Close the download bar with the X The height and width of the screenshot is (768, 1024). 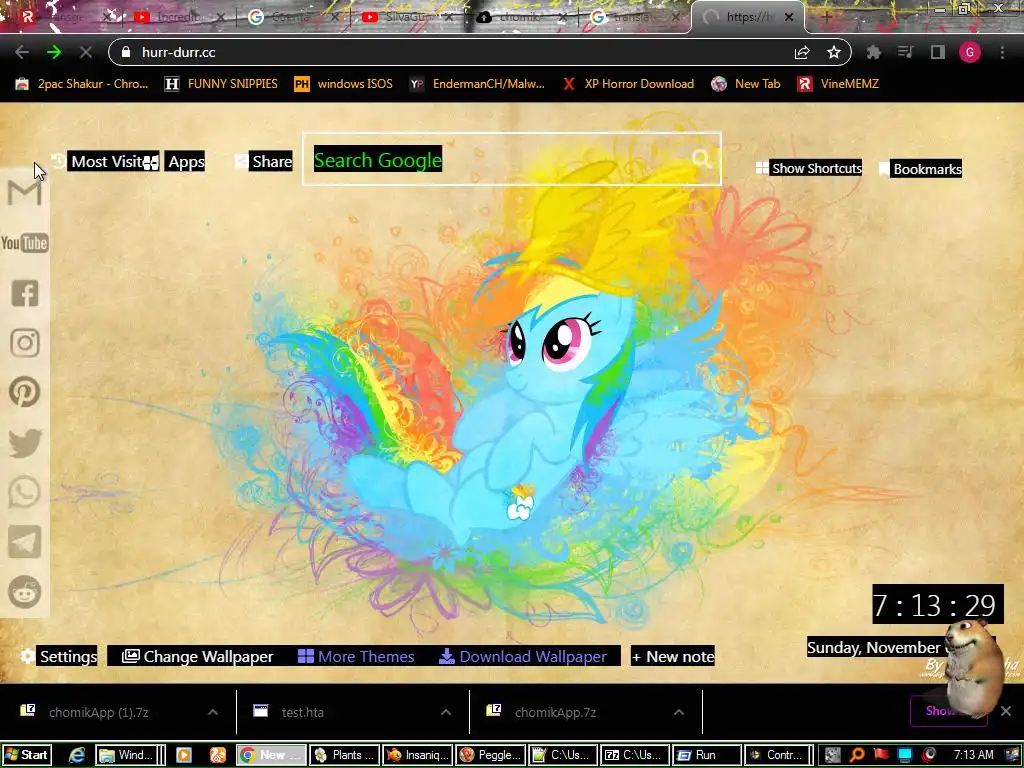click(1006, 711)
